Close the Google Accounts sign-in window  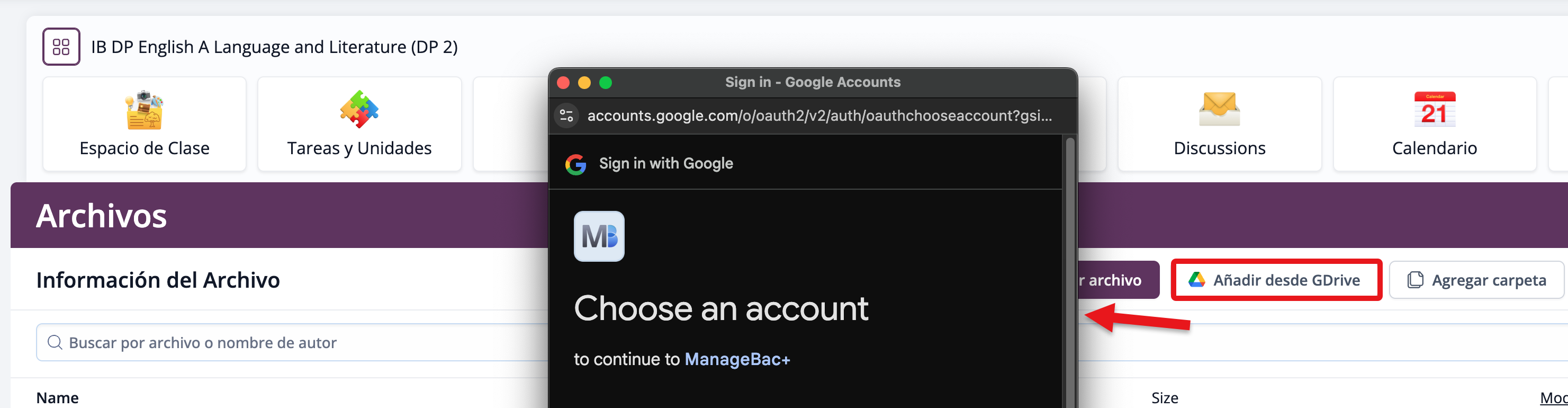(x=564, y=83)
